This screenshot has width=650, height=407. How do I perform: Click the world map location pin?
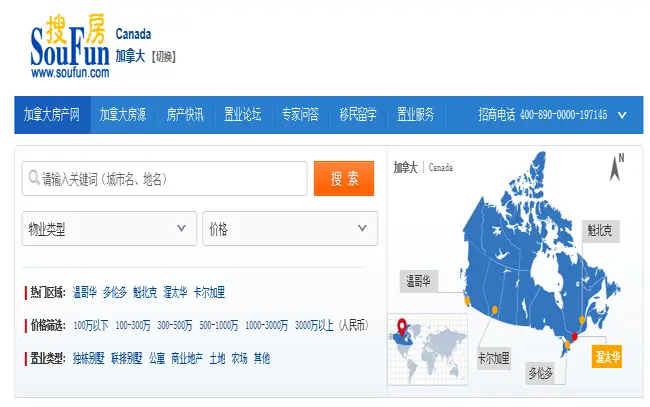point(402,327)
